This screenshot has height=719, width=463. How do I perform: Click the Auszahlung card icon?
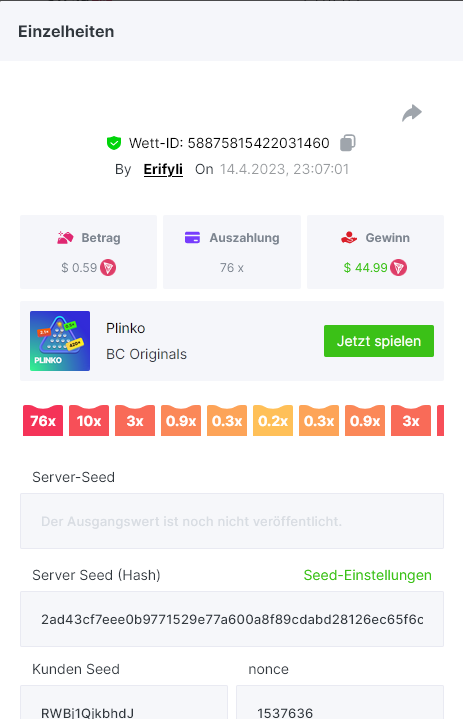click(192, 238)
